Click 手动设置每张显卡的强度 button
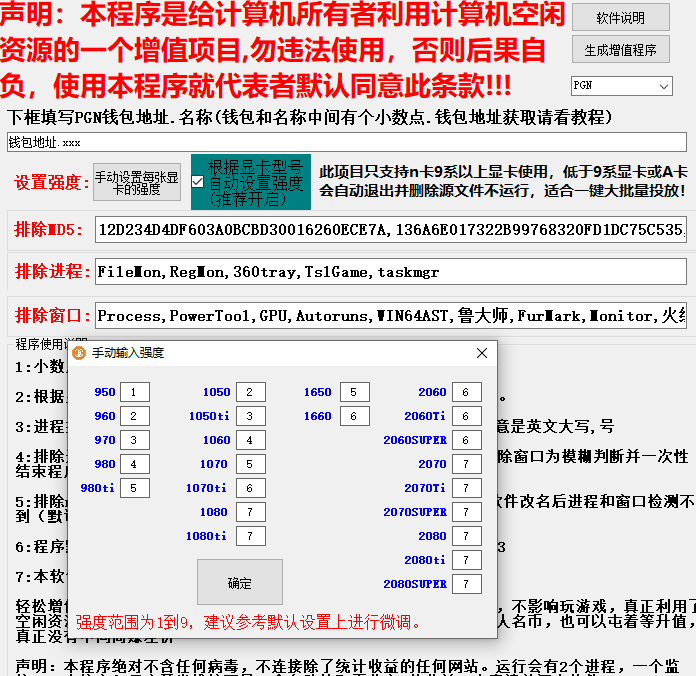This screenshot has width=696, height=676. click(x=137, y=182)
